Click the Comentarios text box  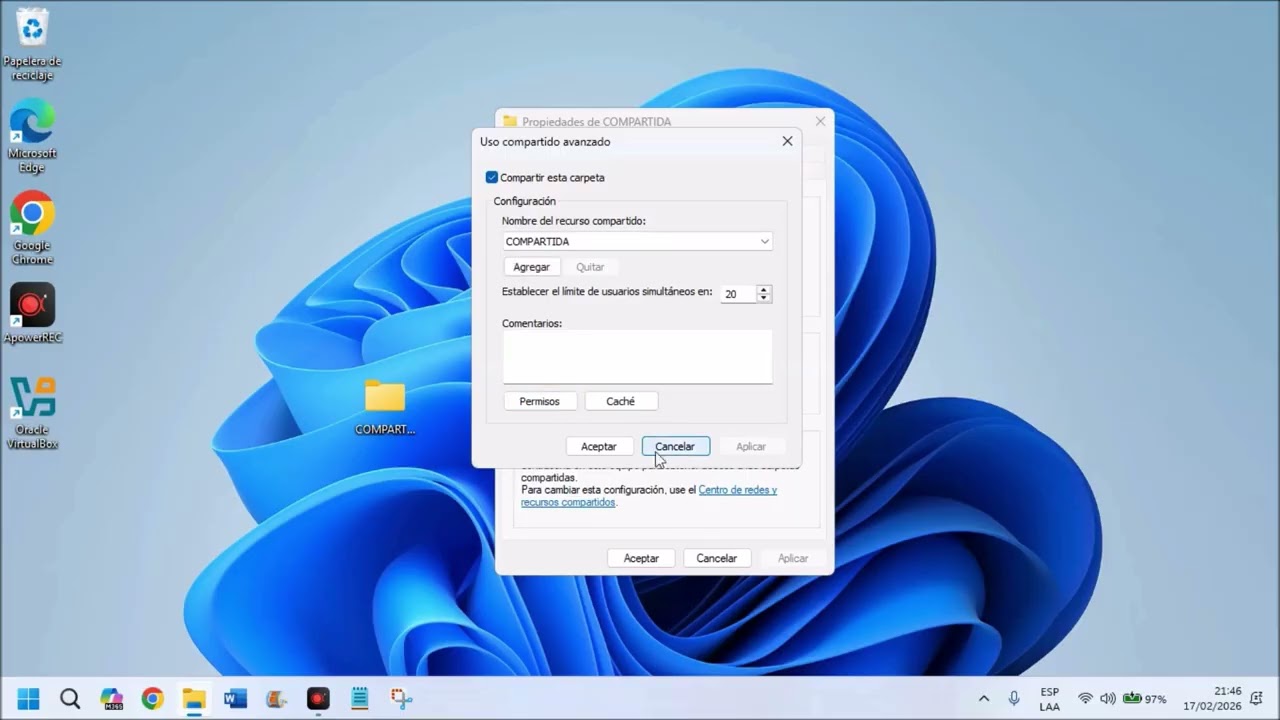[x=637, y=356]
